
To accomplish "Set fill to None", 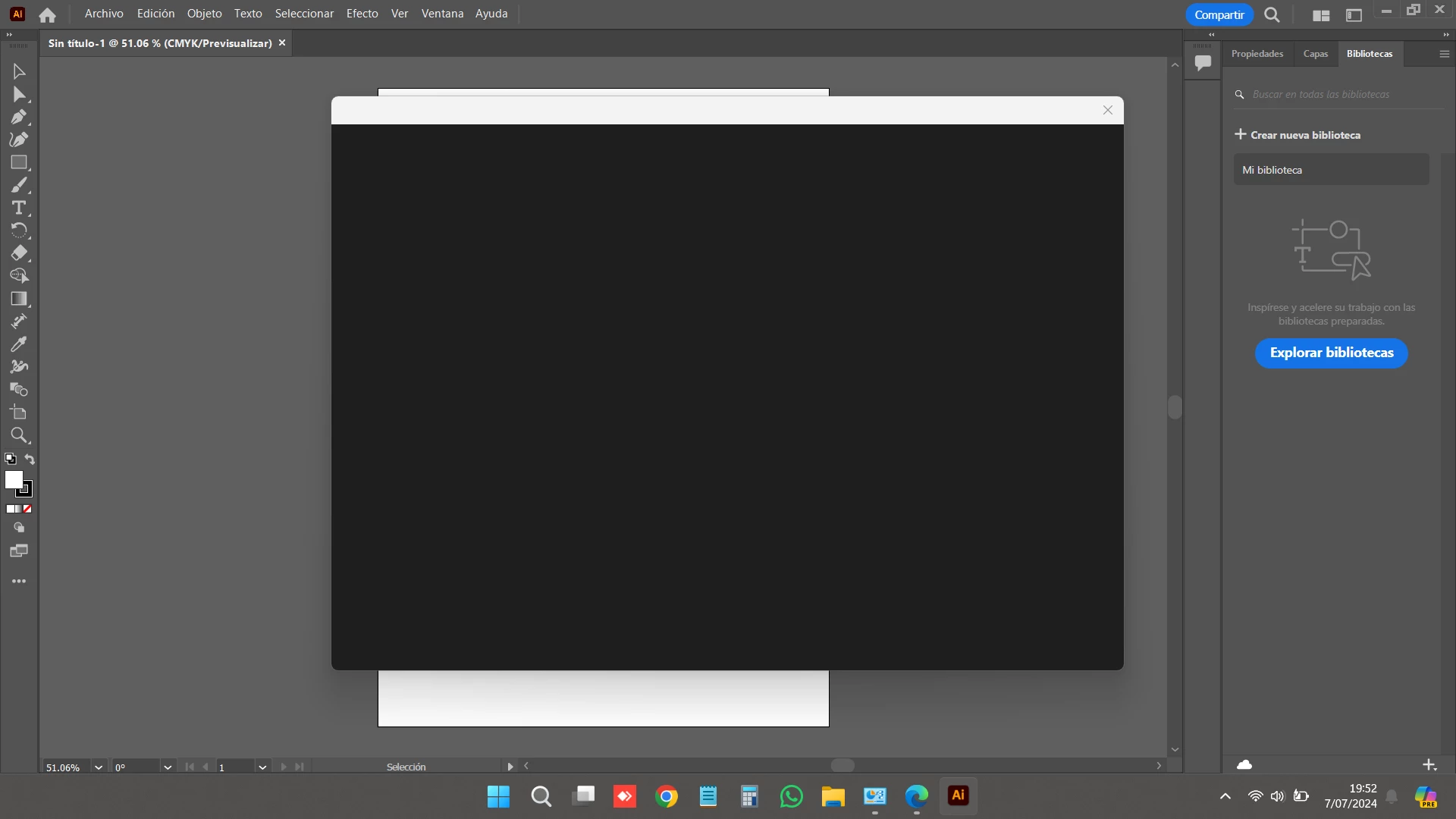I will coord(27,509).
